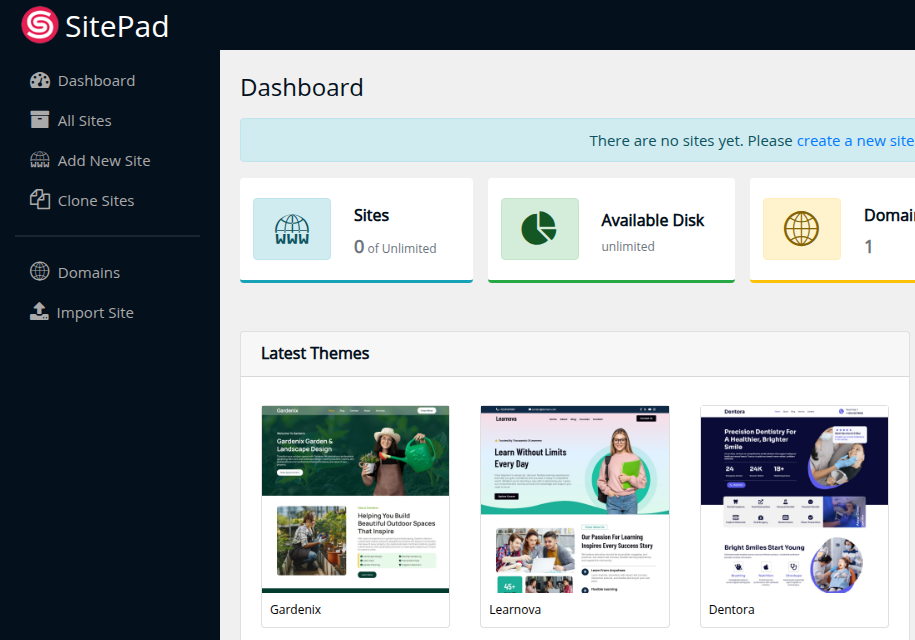Click the Dashboard gauge icon in sidebar
This screenshot has height=640, width=915.
(40, 81)
